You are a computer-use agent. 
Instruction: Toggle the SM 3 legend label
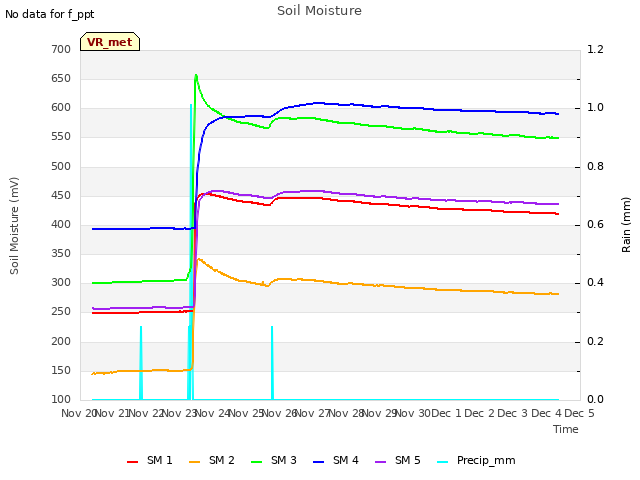pyautogui.click(x=284, y=460)
